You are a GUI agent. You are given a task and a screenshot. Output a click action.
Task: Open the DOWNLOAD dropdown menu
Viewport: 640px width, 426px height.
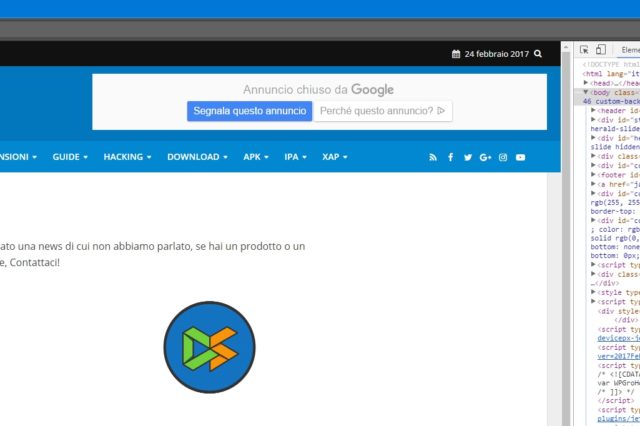(x=197, y=157)
